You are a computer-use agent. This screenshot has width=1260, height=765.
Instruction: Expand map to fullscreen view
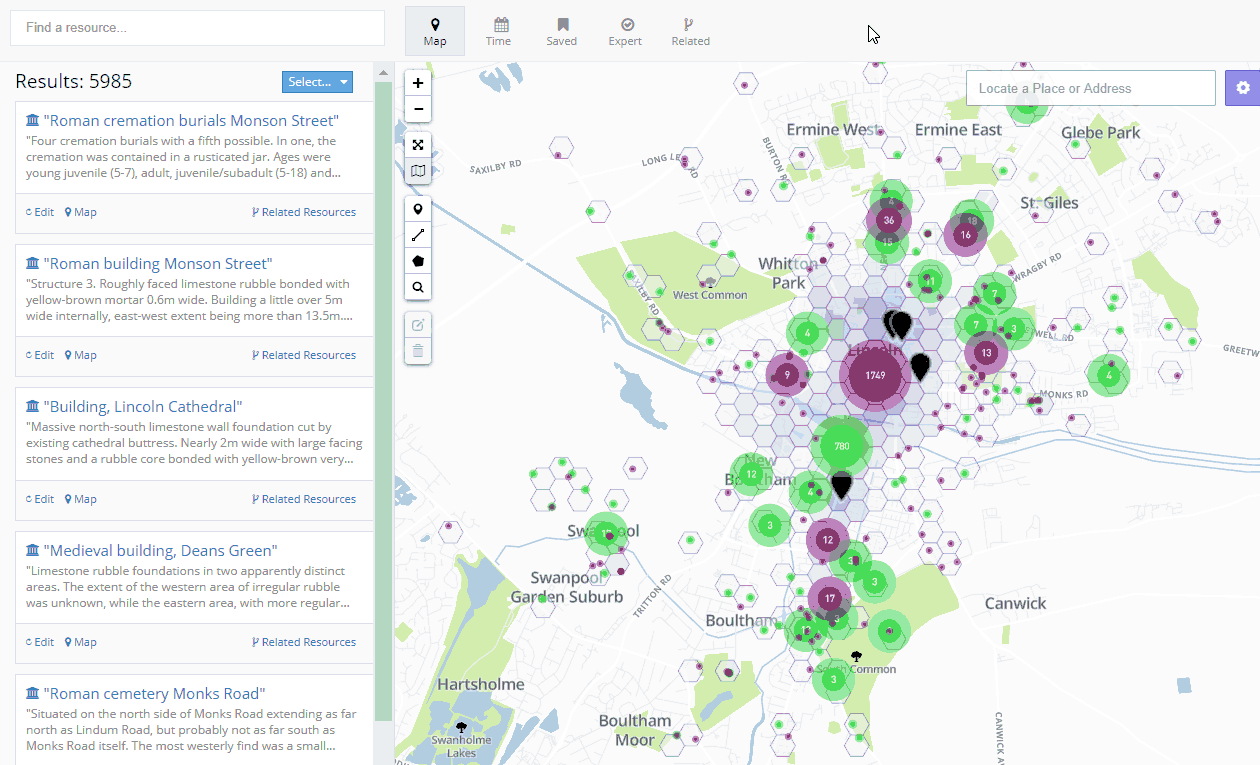point(418,145)
